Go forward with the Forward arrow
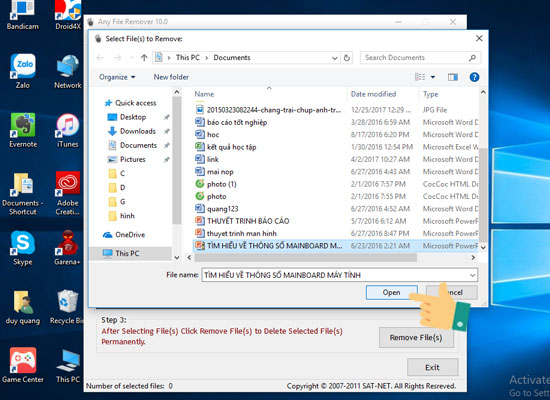 point(118,58)
